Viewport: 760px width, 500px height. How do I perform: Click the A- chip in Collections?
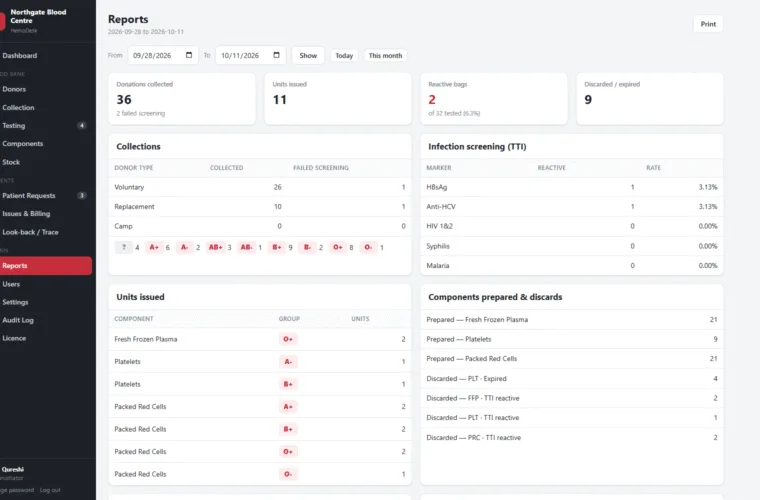pos(185,247)
